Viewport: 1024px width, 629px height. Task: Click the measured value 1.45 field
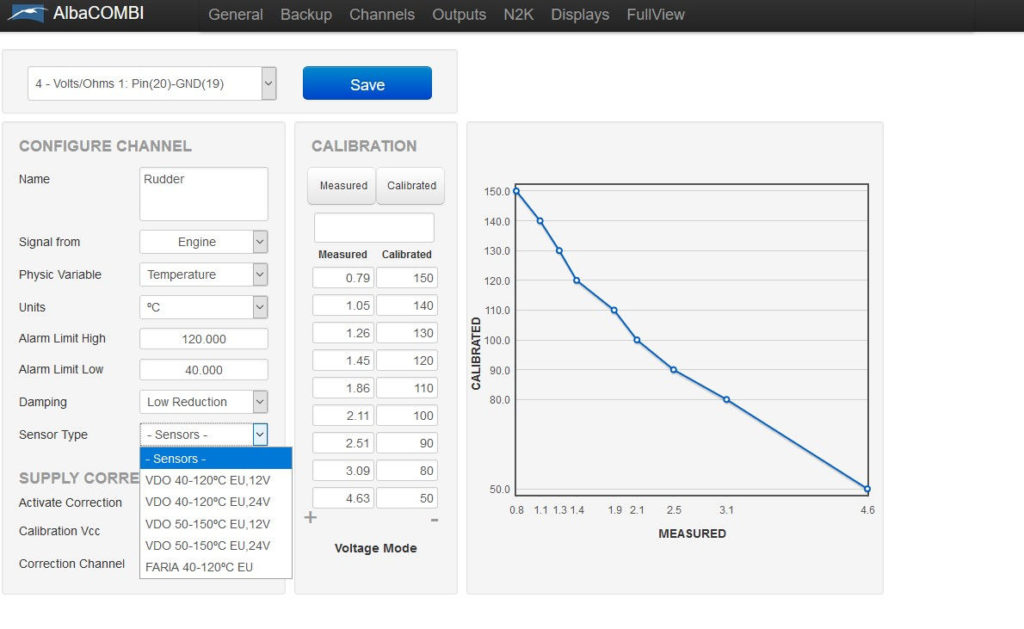click(x=343, y=361)
